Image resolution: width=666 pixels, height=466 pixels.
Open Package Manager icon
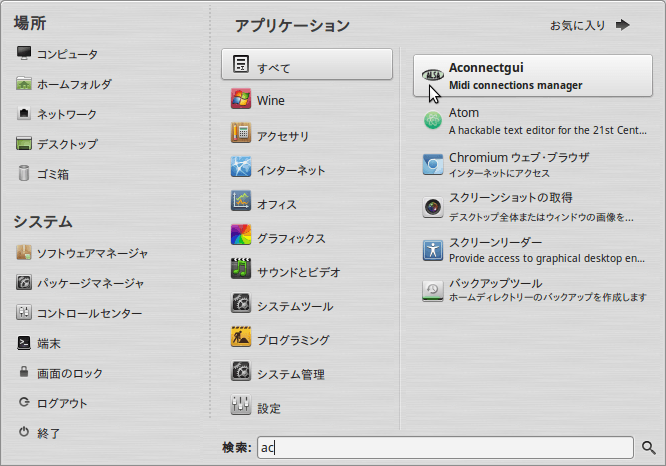[24, 282]
